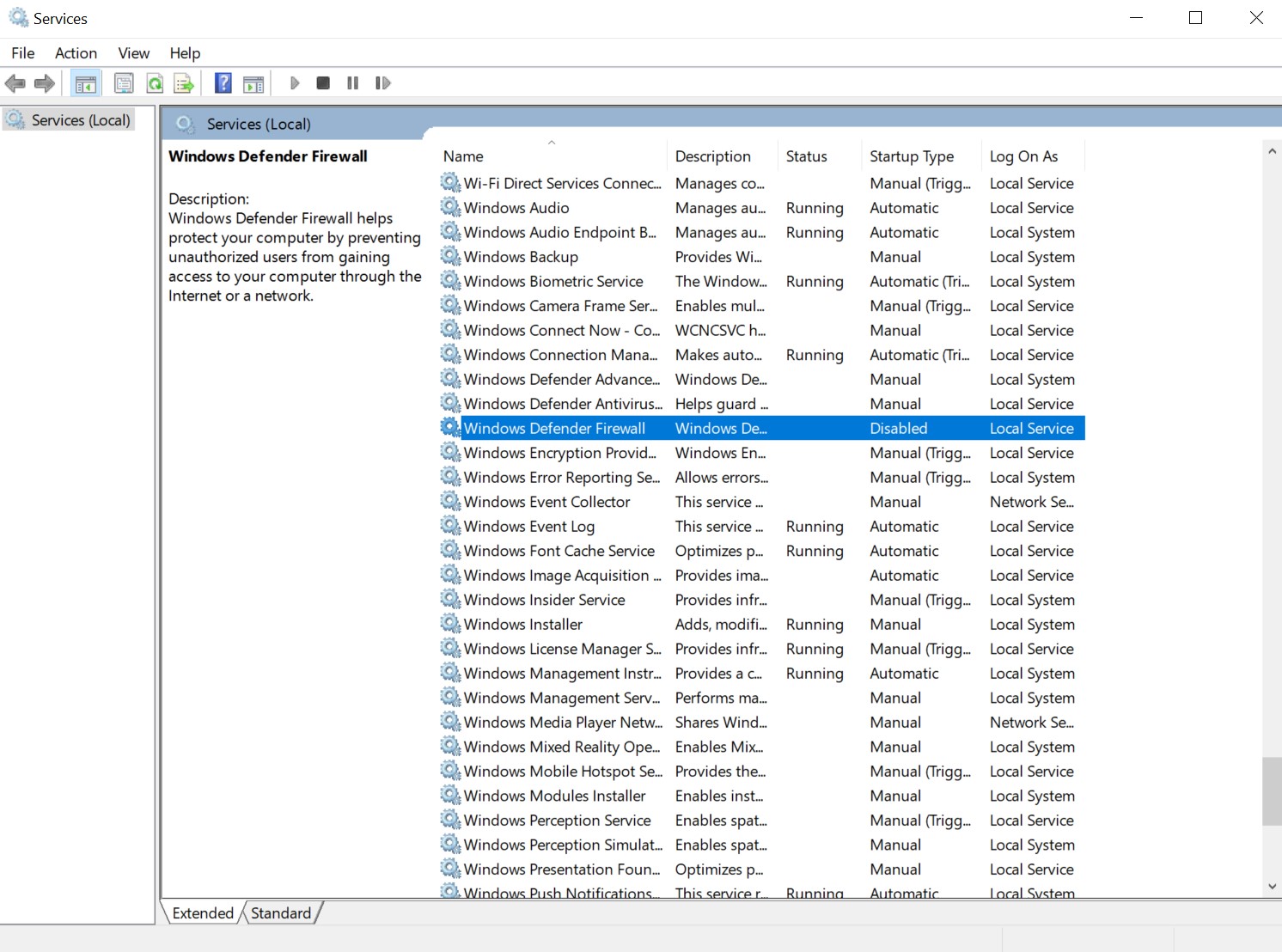This screenshot has width=1282, height=952.
Task: Click gear icon of Windows Defender Firewall
Action: click(450, 428)
